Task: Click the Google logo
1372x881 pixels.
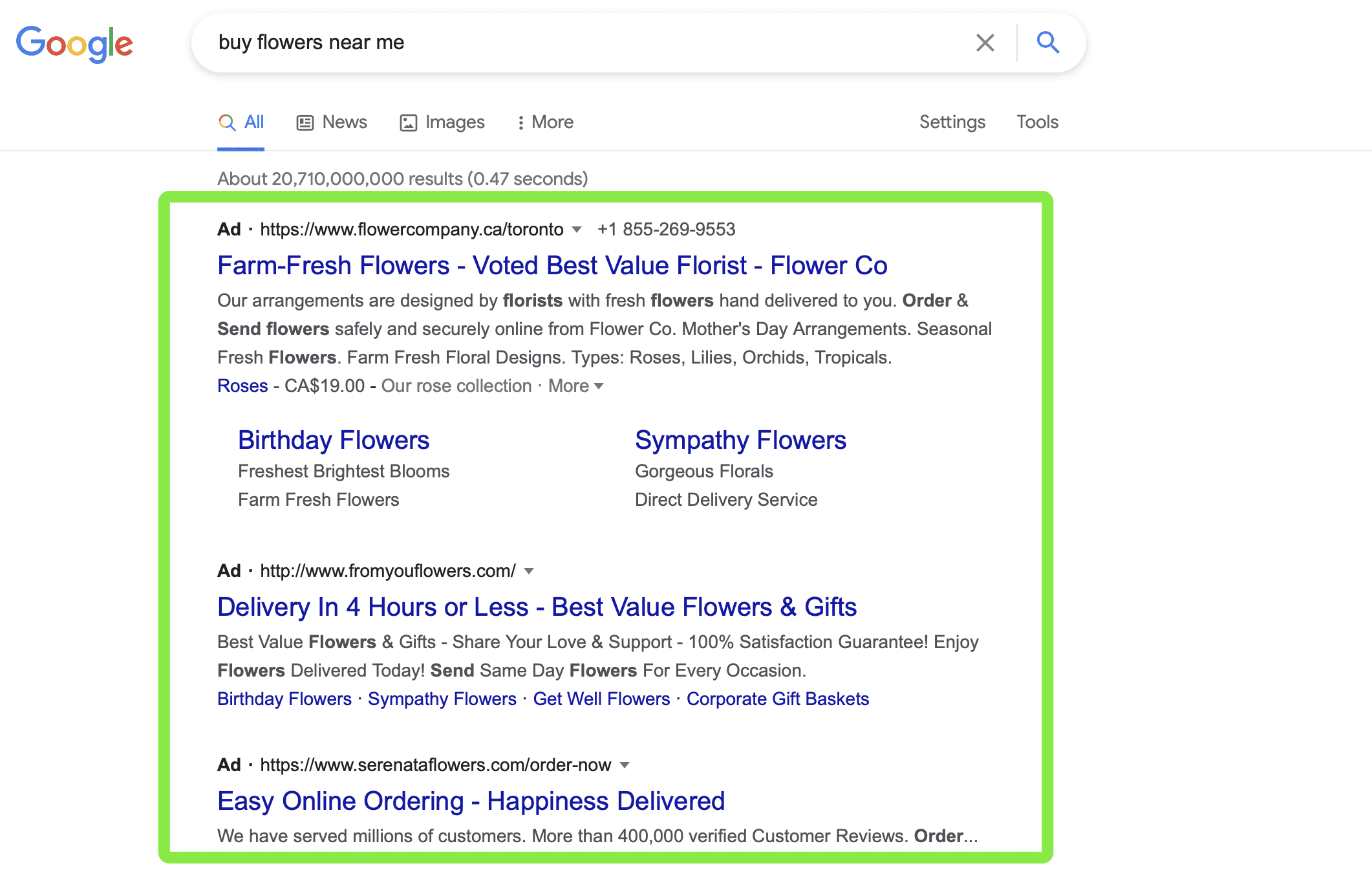Action: [74, 44]
